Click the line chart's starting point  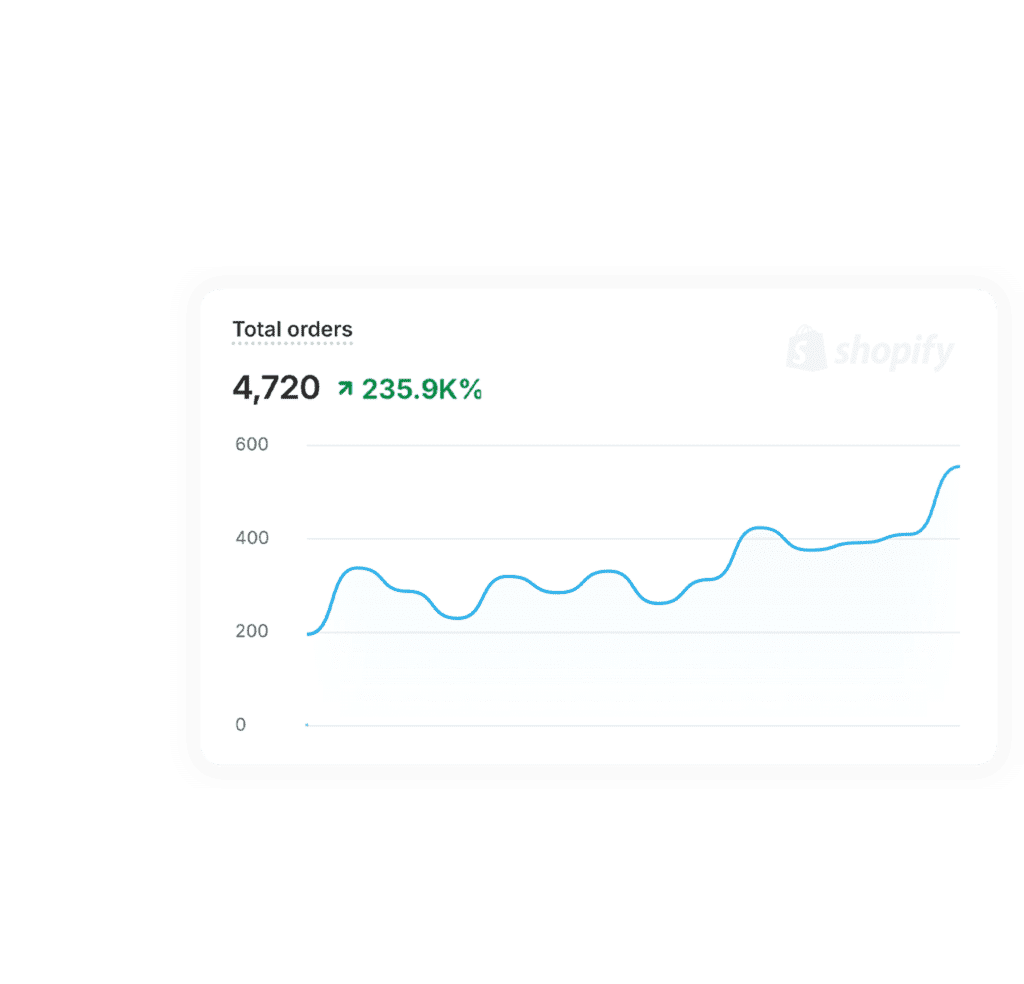pyautogui.click(x=309, y=633)
